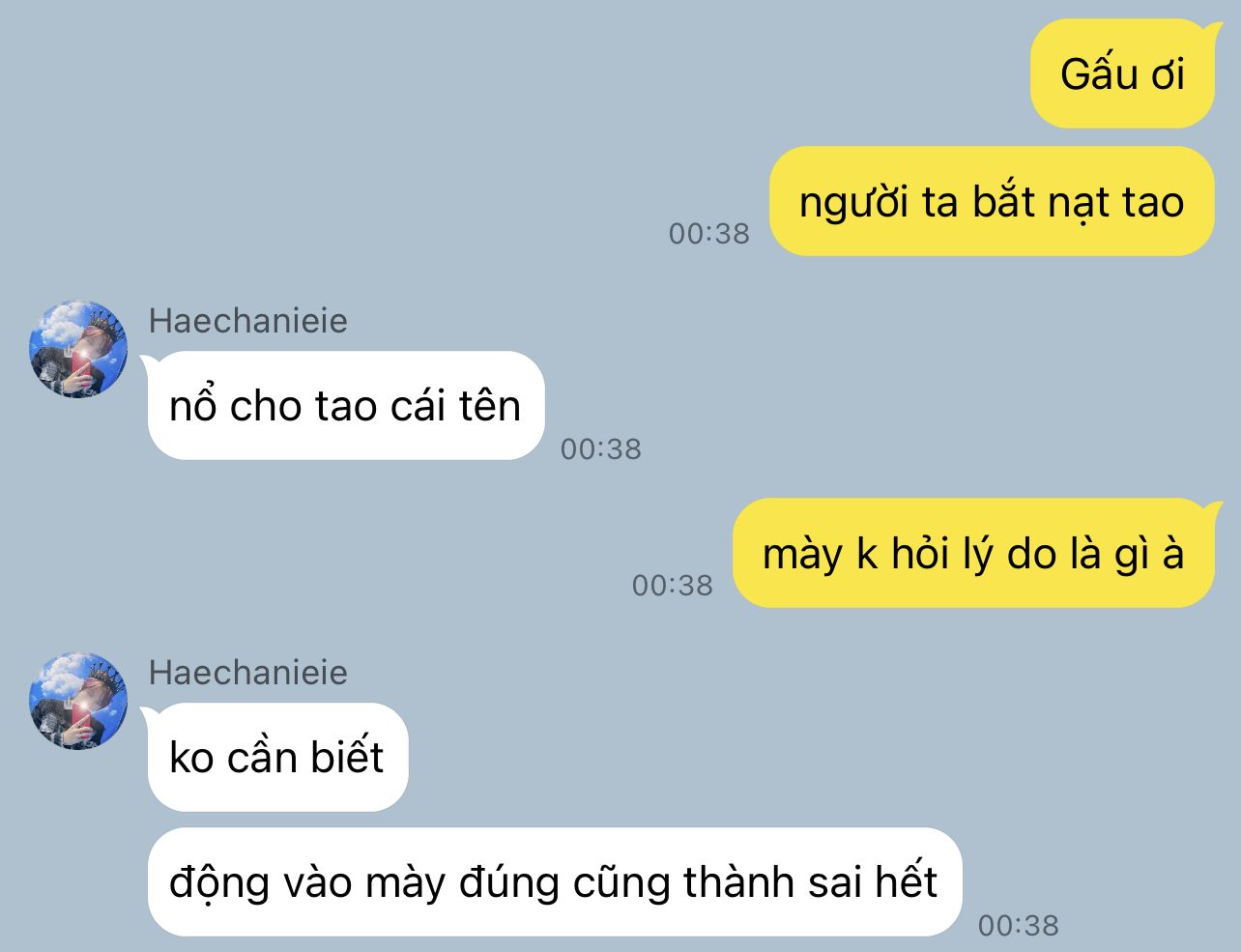Open the Haechanieie name above 'nổ cho tao cái tên'
Screen dimensions: 1241x952
248,321
